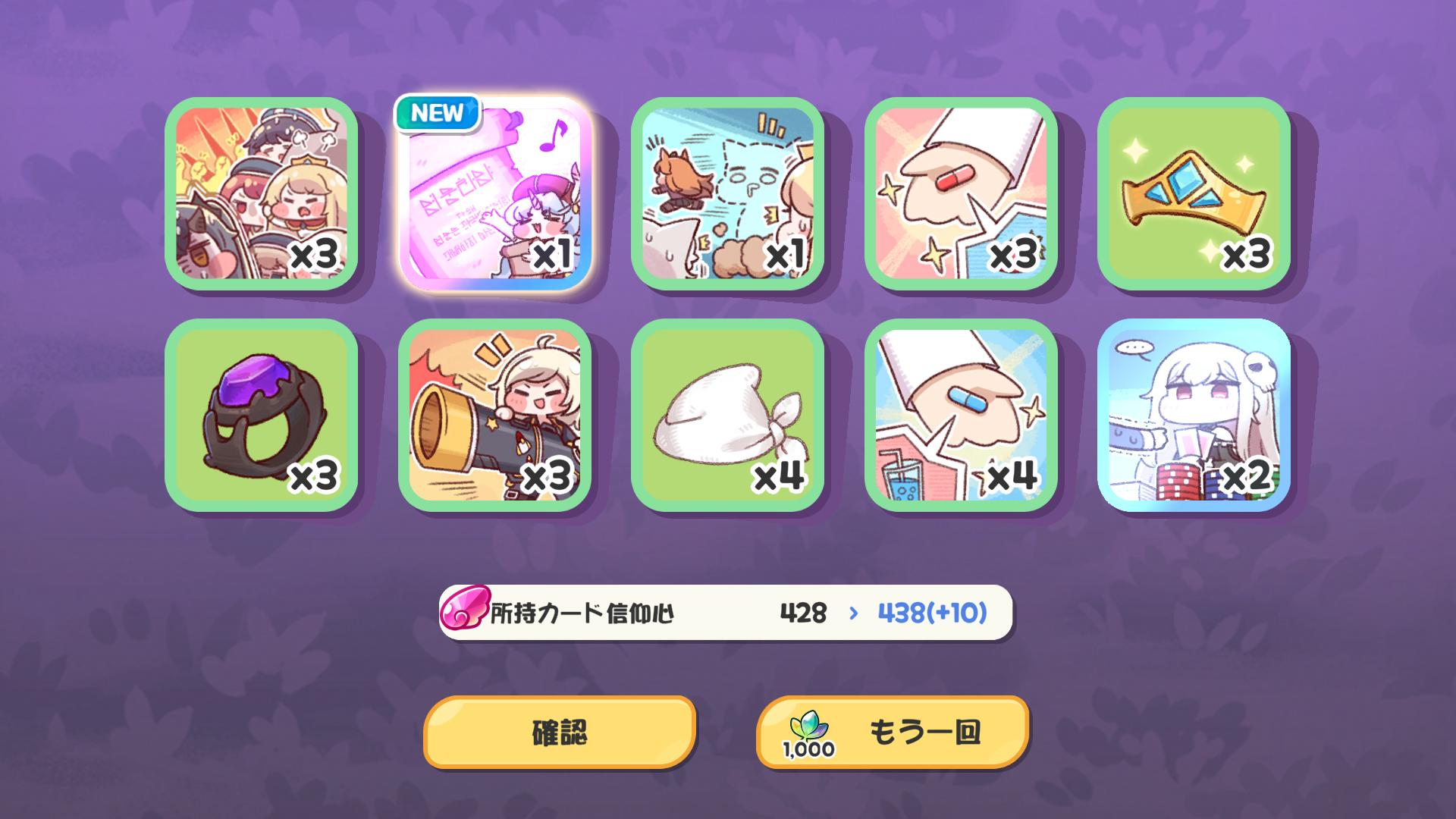Viewport: 1456px width, 819px height.
Task: Select the crowd of soldiers card
Action: [261, 193]
